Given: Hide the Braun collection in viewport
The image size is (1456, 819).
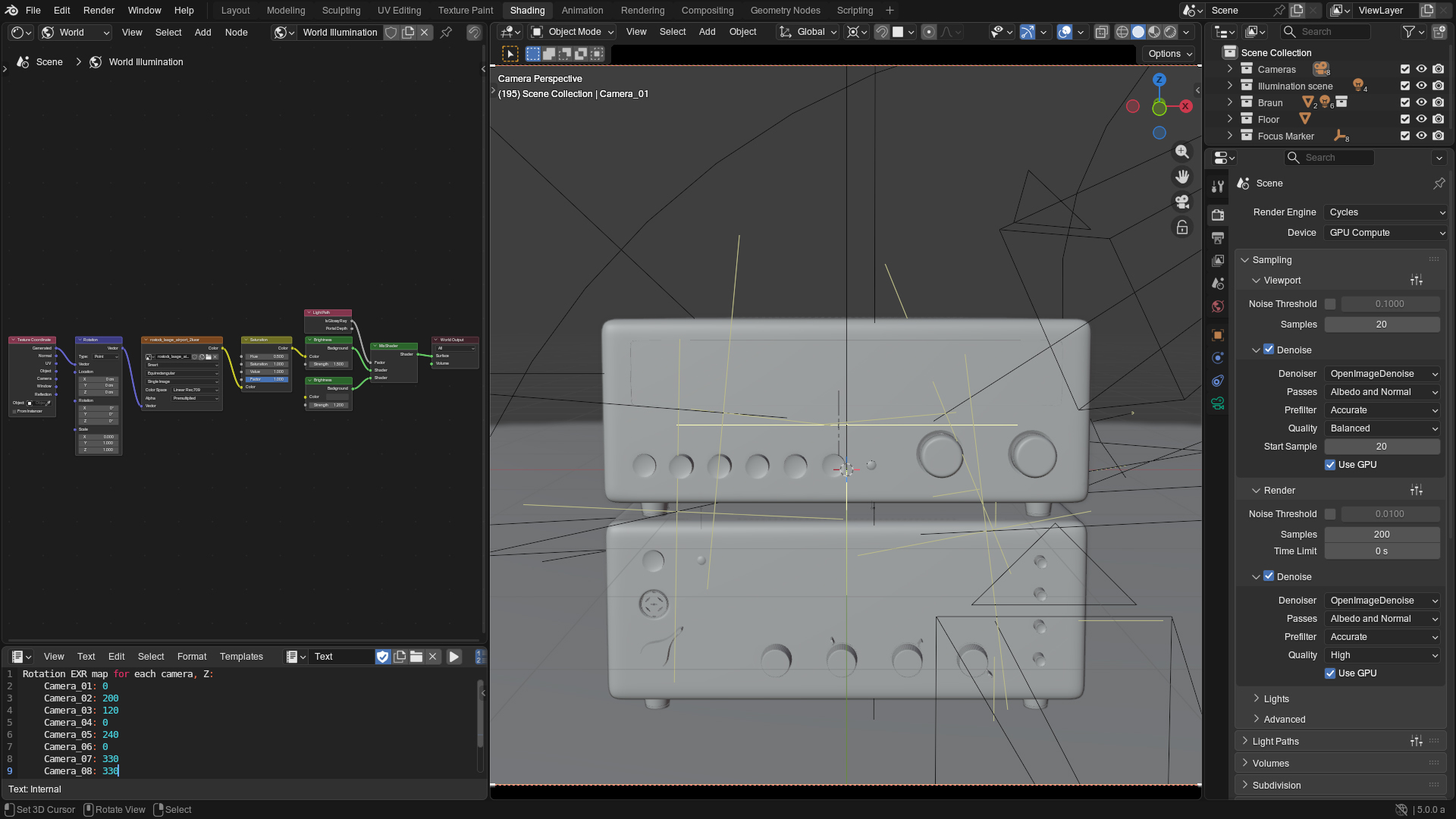Looking at the screenshot, I should (1421, 102).
